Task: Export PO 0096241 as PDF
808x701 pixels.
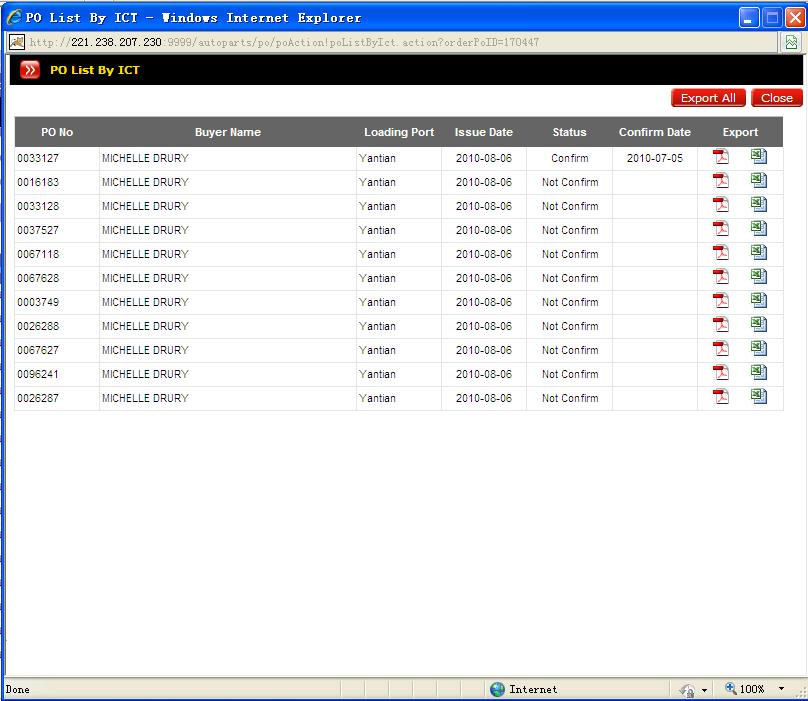Action: 720,373
